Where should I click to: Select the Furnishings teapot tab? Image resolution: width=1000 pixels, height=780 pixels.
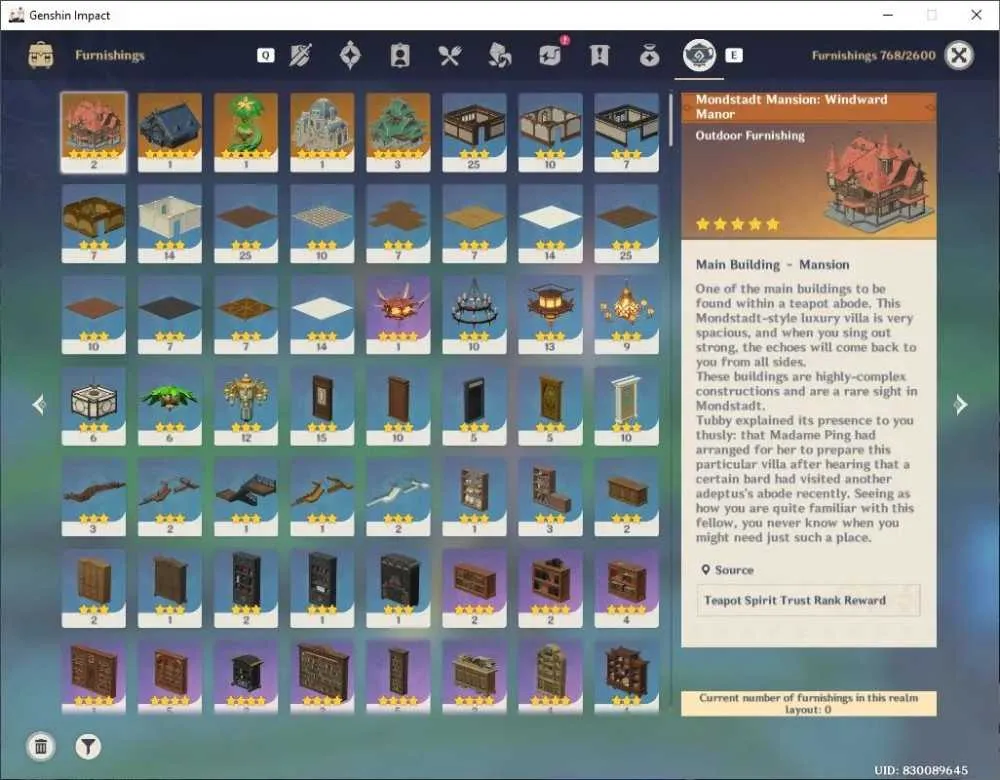click(x=699, y=55)
